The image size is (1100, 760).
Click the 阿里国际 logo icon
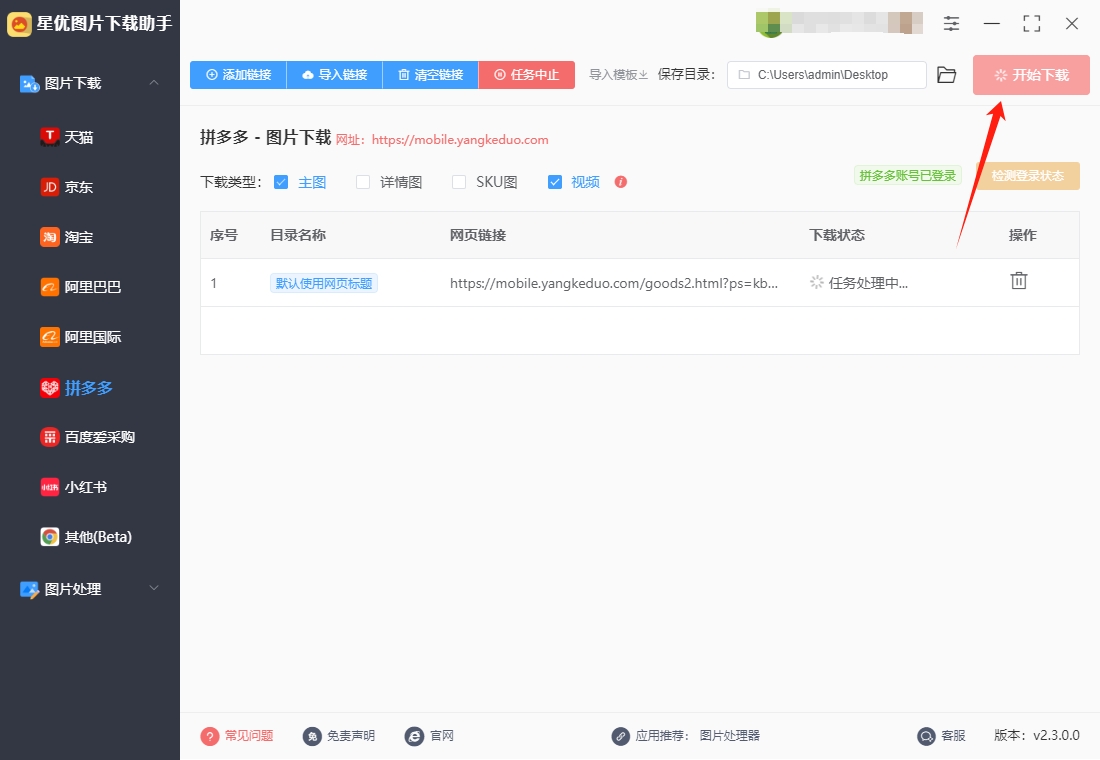click(x=49, y=337)
